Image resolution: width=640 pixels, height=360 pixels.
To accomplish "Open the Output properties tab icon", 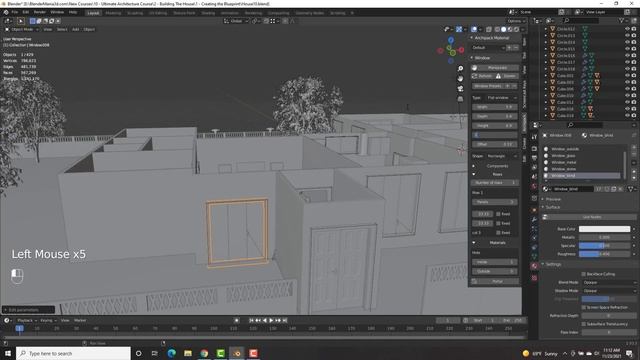I will tap(534, 158).
